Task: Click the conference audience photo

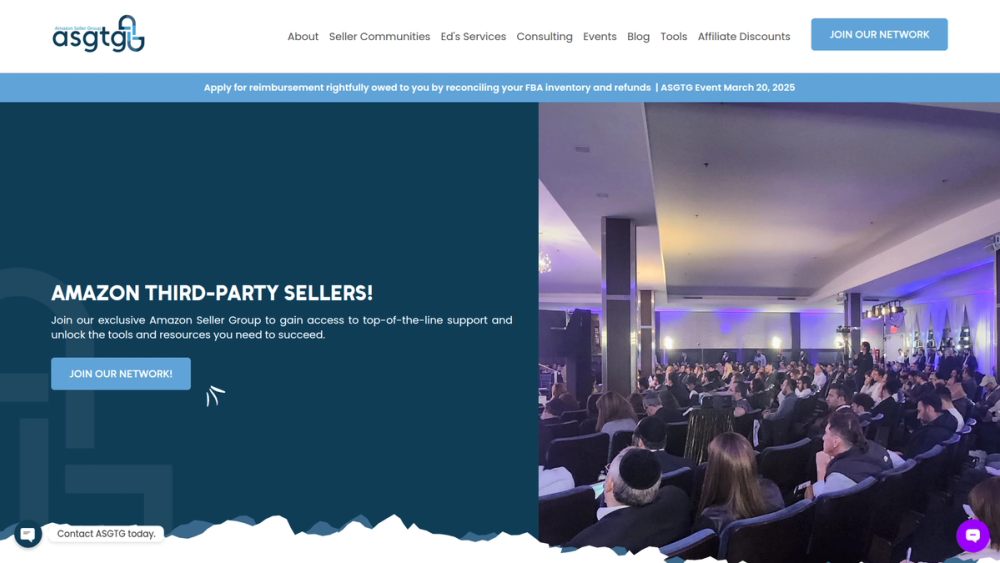Action: point(769,332)
